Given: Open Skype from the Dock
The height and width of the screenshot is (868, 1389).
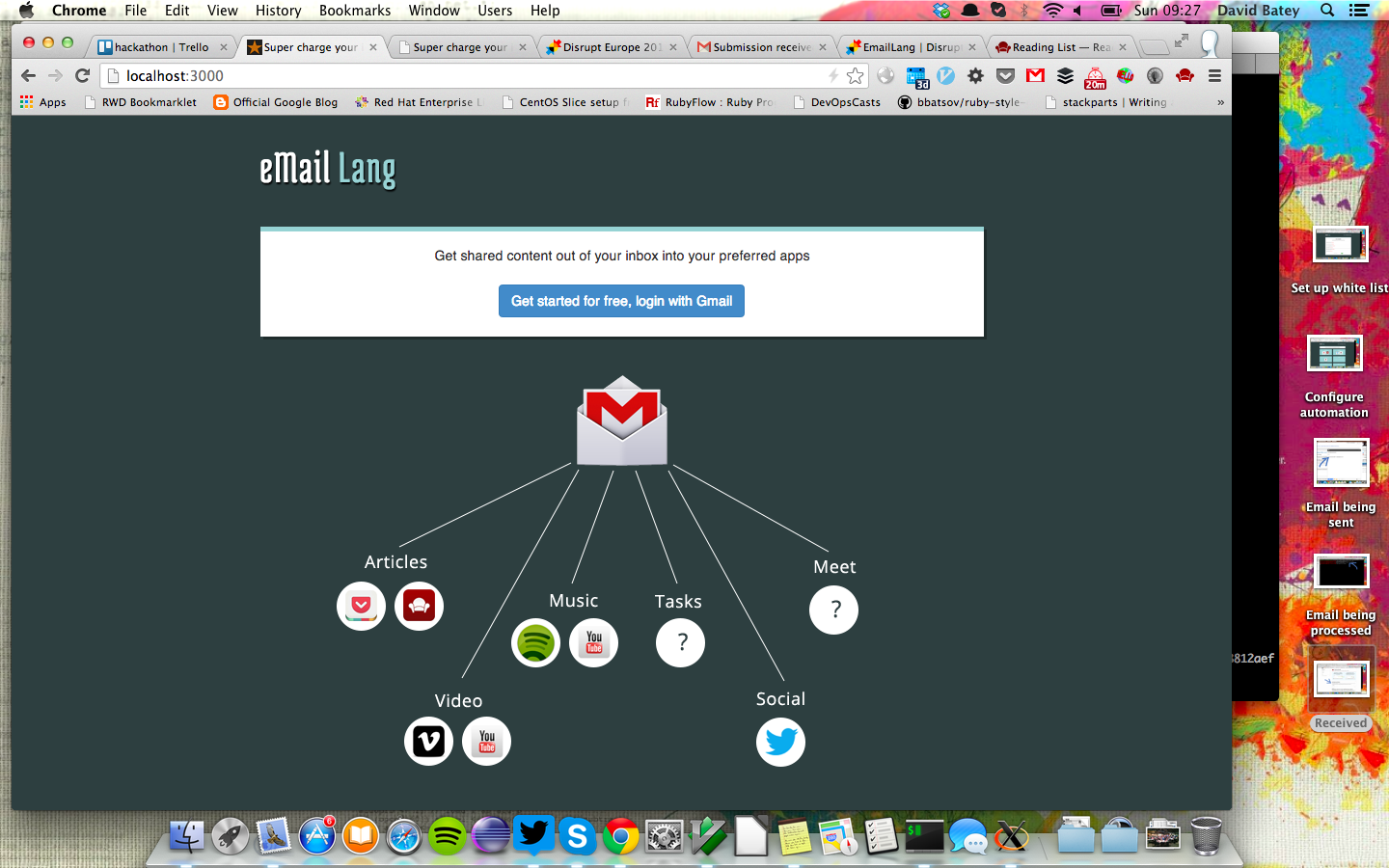Looking at the screenshot, I should [577, 835].
